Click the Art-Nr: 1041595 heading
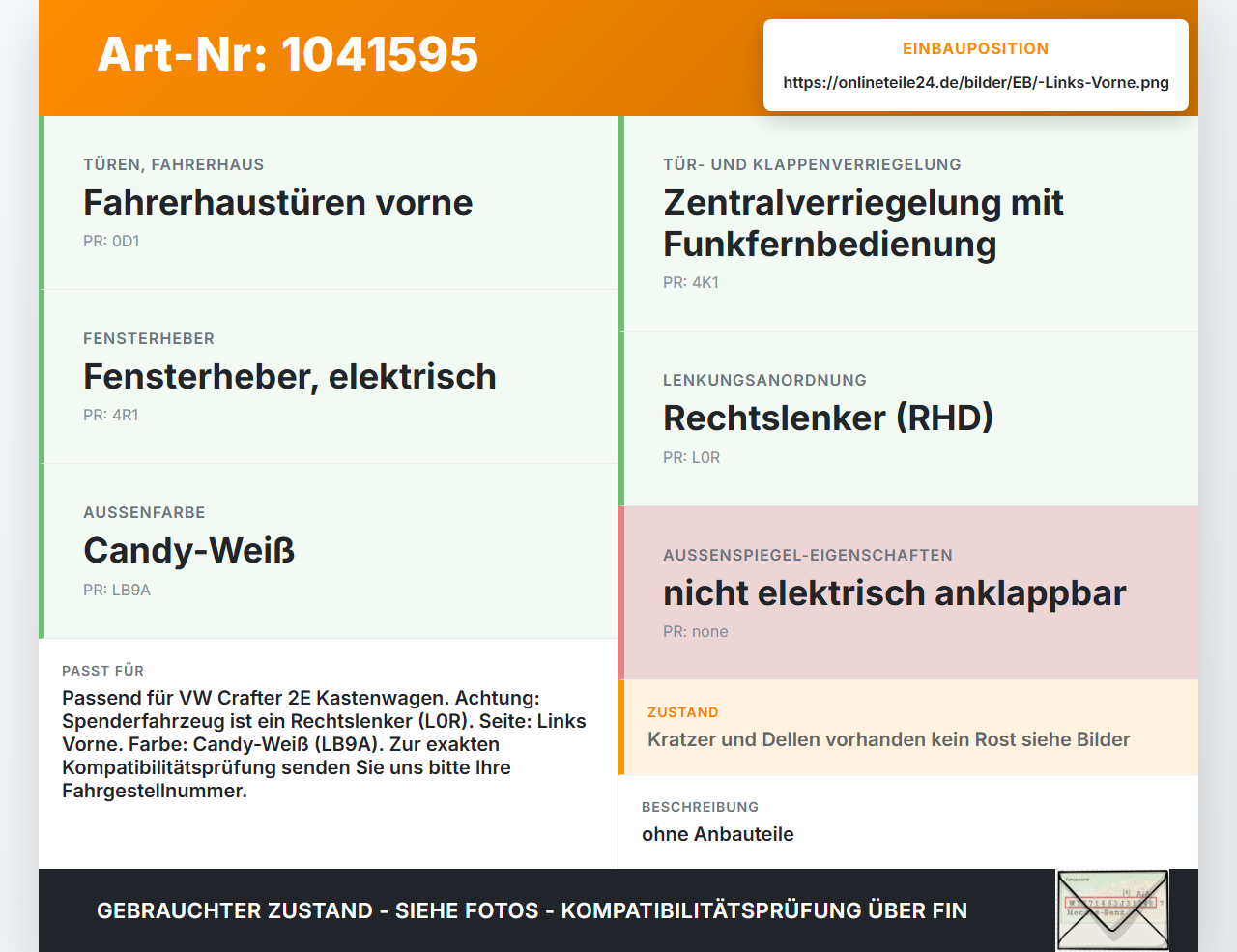This screenshot has height=952, width=1237. (x=288, y=54)
